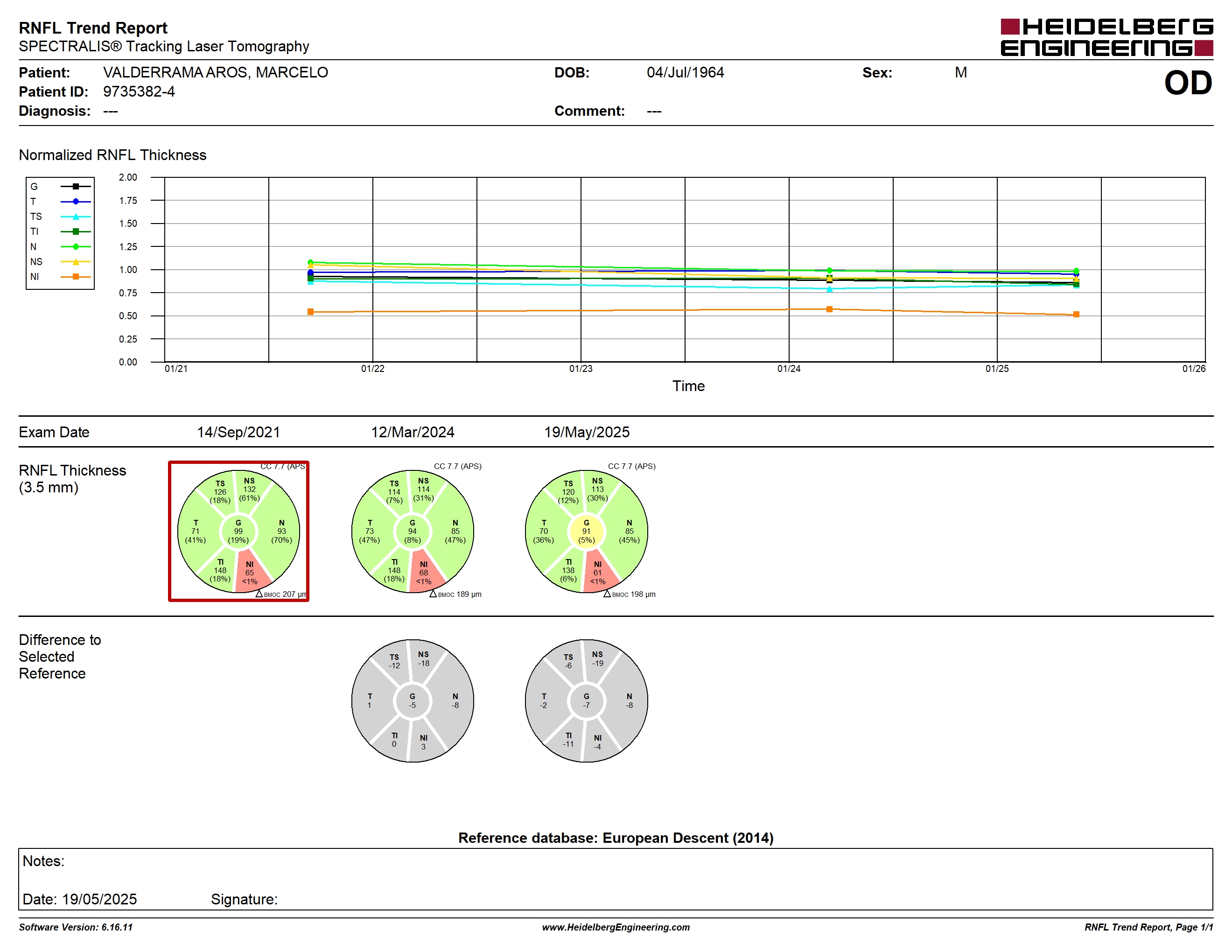Click exam date 19/May/2025 heading
This screenshot has height=952, width=1232.
pos(587,432)
